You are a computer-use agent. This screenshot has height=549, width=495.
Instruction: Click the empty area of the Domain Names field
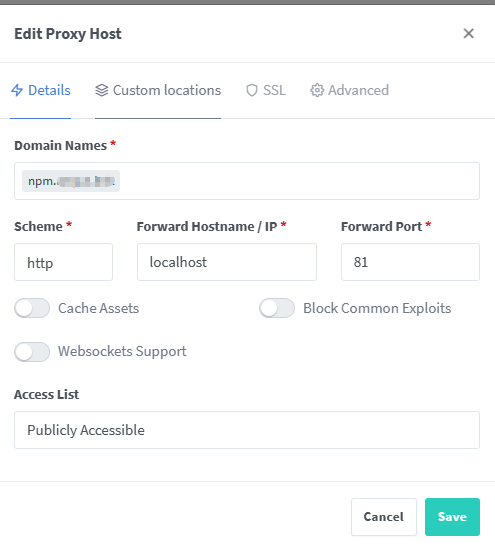coord(299,181)
